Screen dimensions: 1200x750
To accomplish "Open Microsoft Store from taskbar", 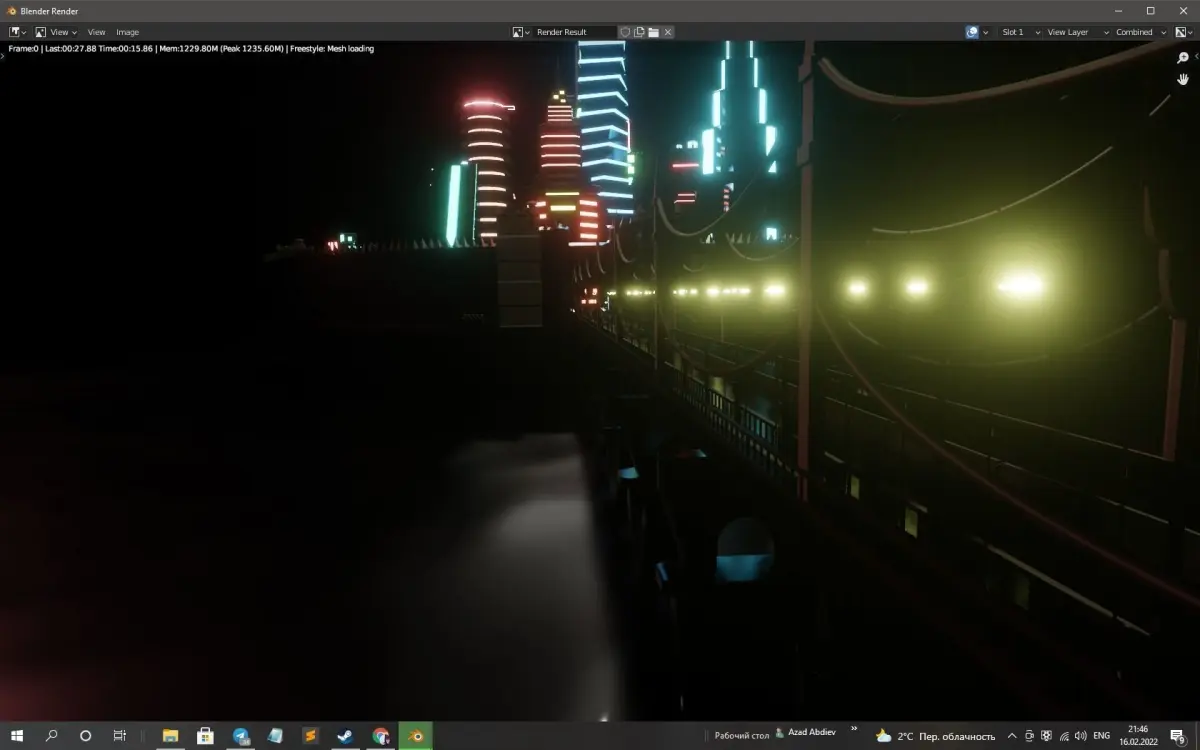I will (x=205, y=736).
